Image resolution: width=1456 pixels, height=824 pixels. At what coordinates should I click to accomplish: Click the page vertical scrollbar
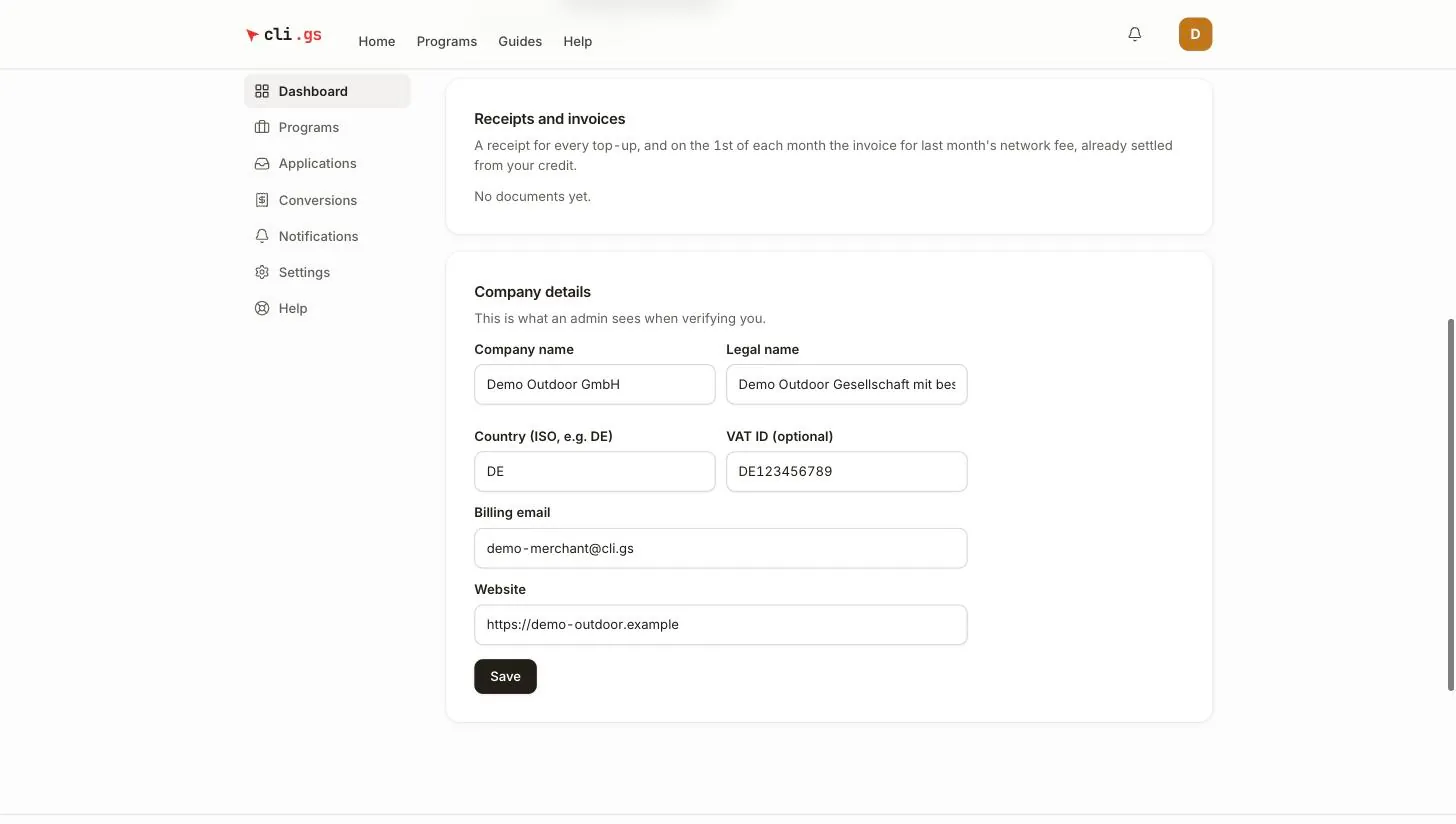pyautogui.click(x=1451, y=505)
